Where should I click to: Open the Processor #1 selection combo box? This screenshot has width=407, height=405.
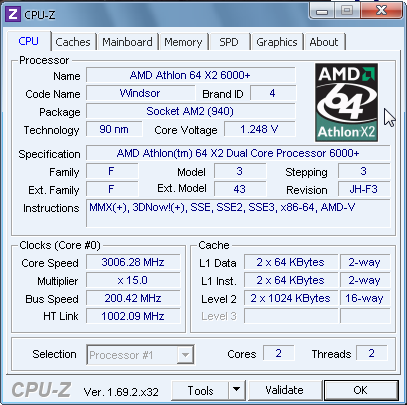[140, 355]
